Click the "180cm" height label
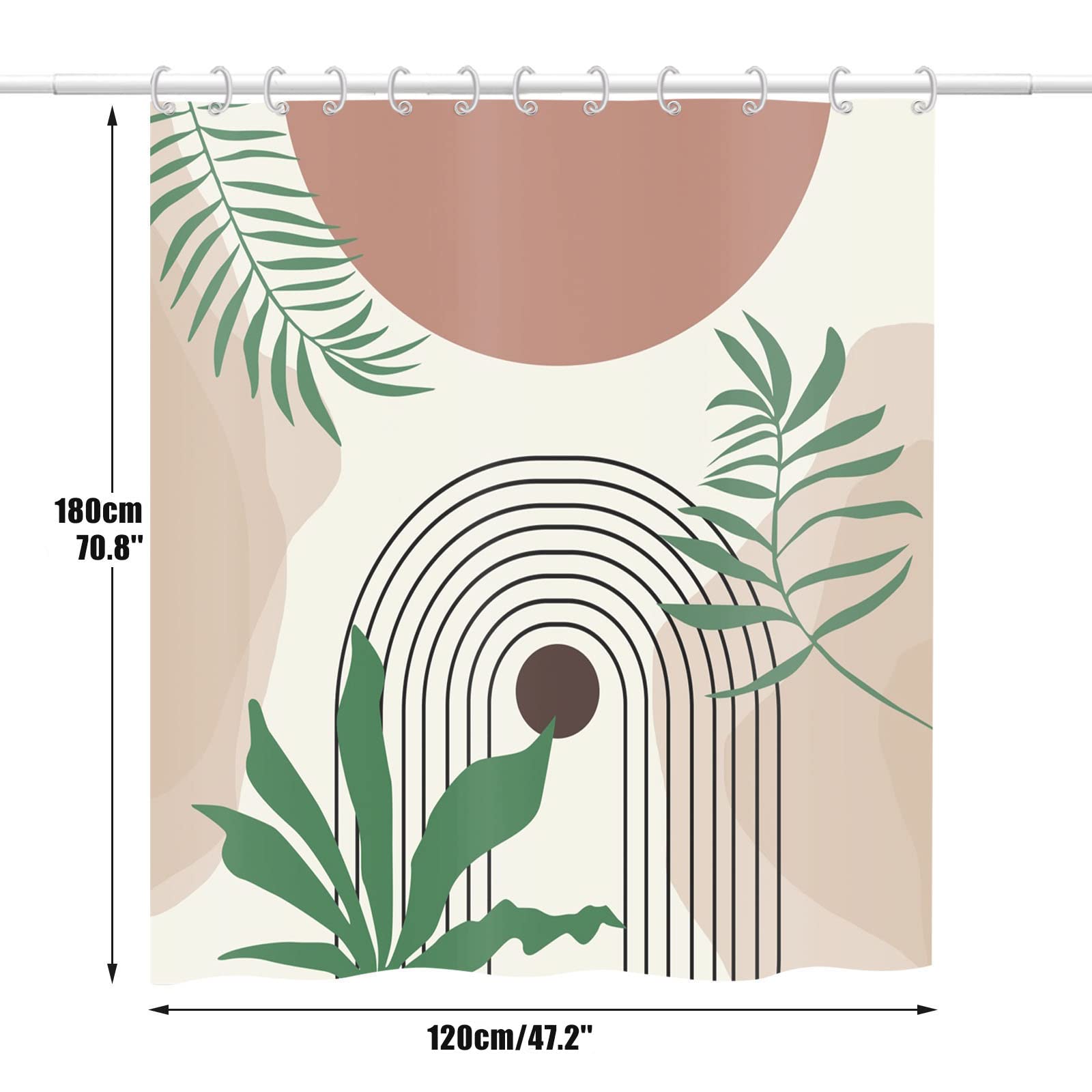The image size is (1092, 1092). click(x=99, y=511)
